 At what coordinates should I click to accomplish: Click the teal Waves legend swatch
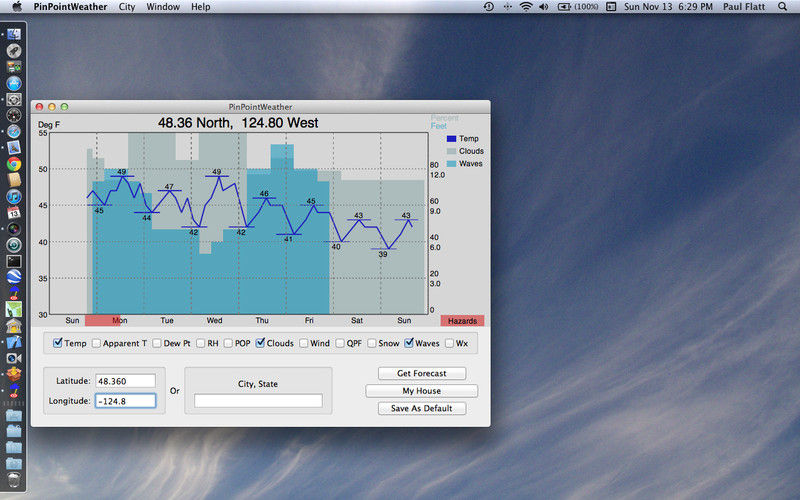tap(451, 164)
